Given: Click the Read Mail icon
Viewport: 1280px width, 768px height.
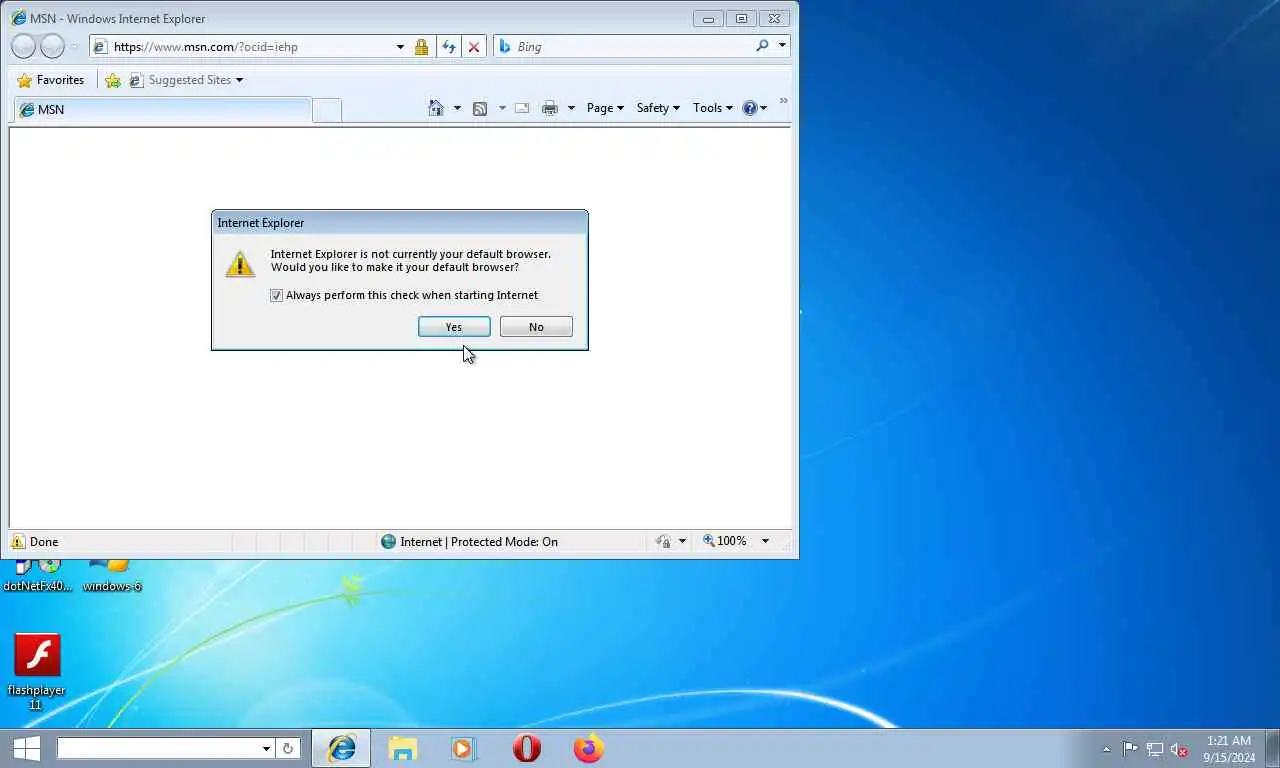Looking at the screenshot, I should pos(522,108).
